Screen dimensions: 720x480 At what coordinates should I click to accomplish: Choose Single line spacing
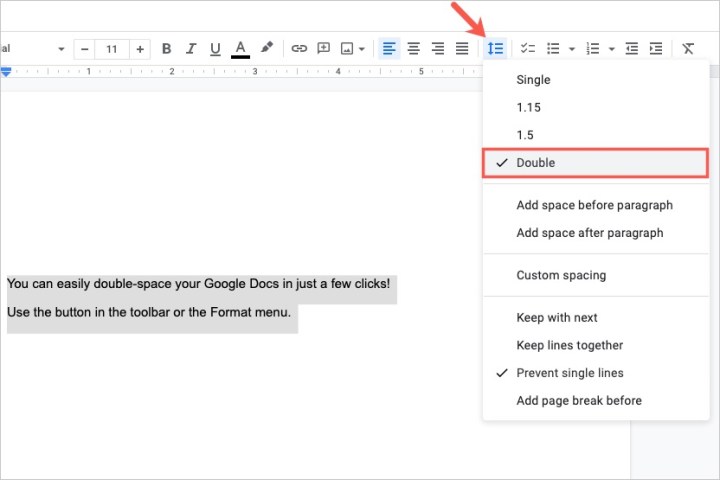(533, 80)
